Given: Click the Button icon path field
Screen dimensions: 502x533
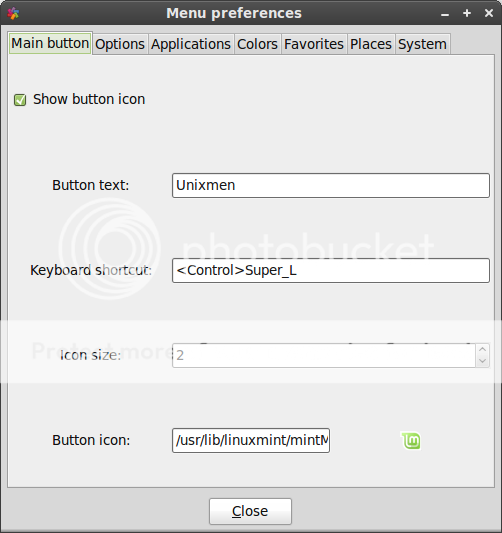Looking at the screenshot, I should coord(251,441).
